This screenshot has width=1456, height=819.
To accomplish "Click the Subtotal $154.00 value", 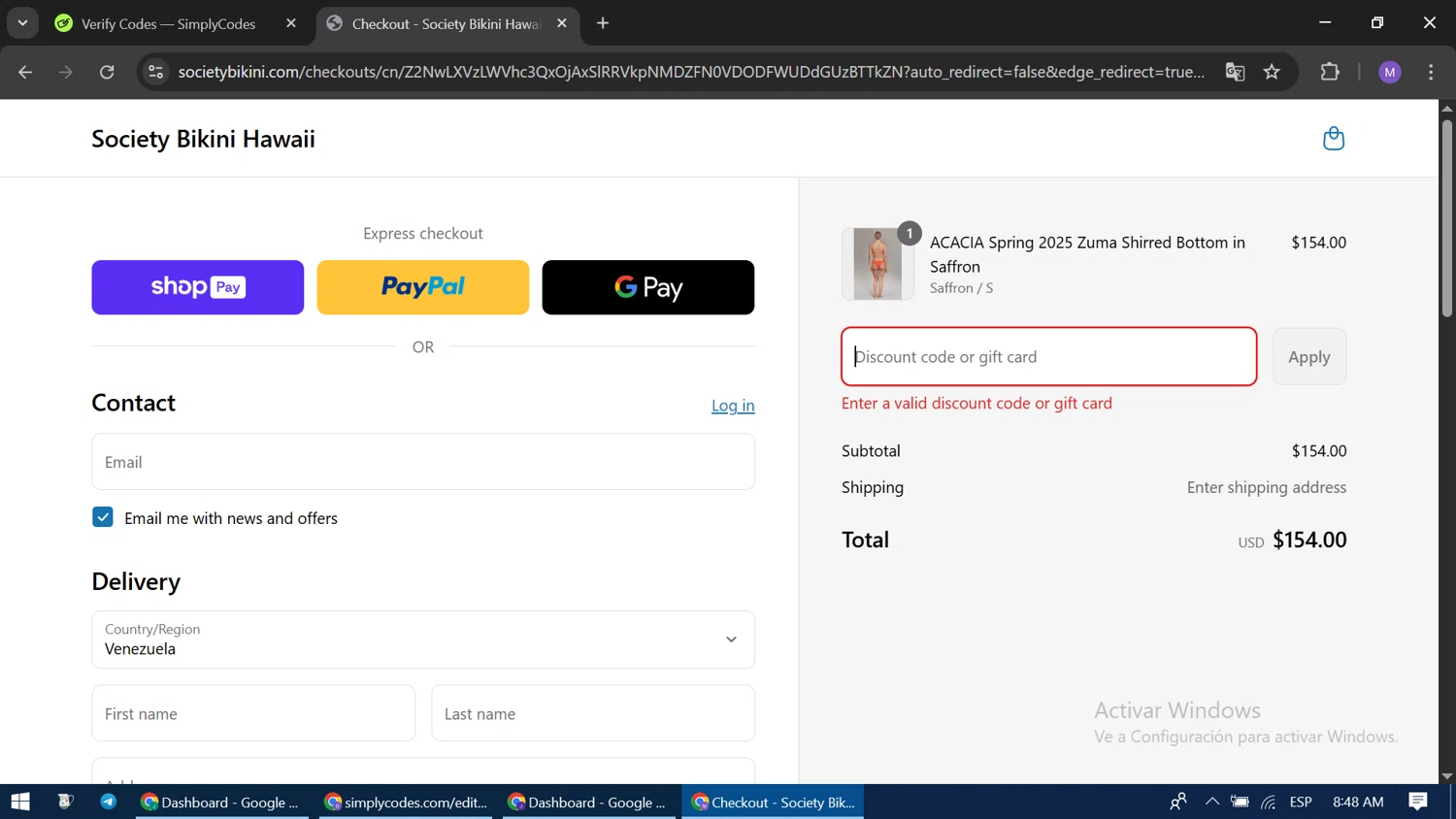I will point(1319,450).
